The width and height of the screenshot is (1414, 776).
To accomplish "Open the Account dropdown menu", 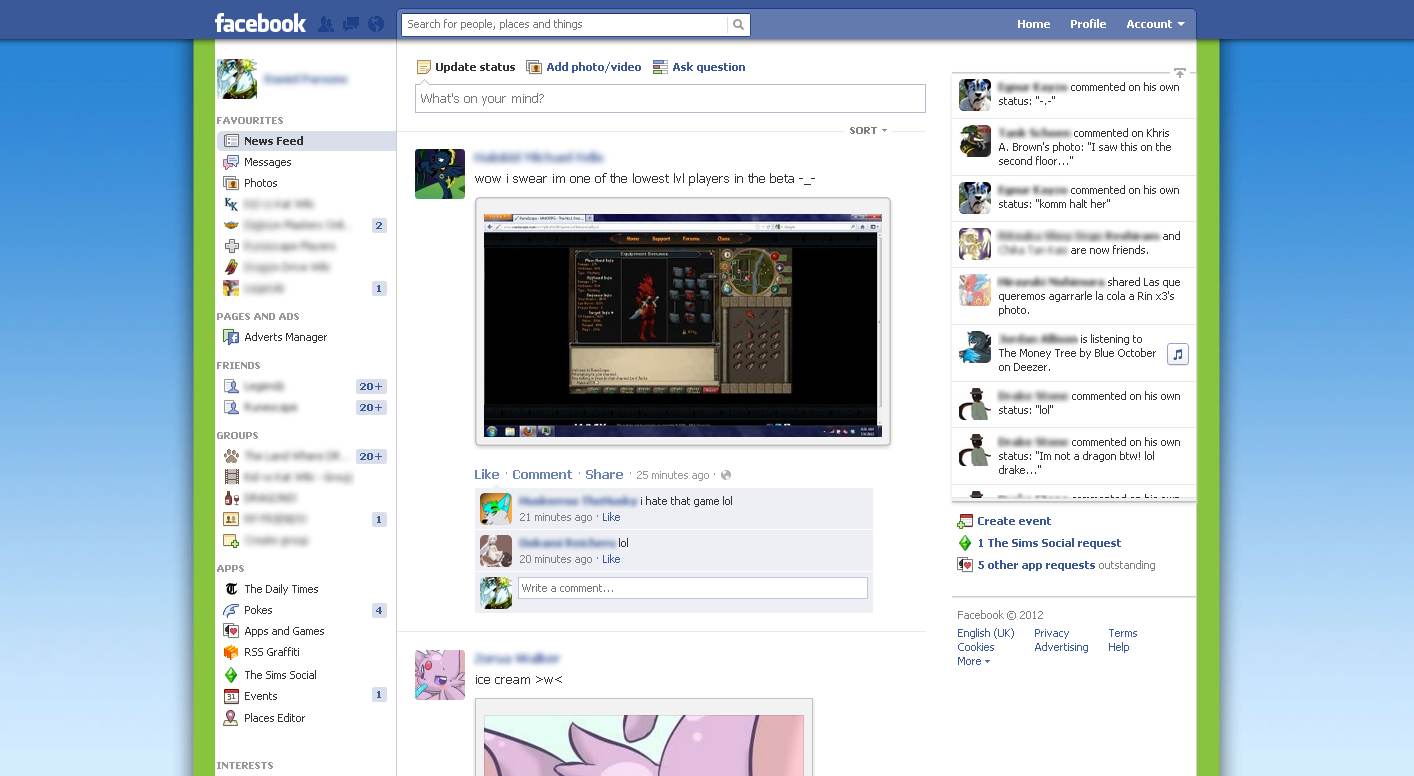I will tap(1155, 24).
